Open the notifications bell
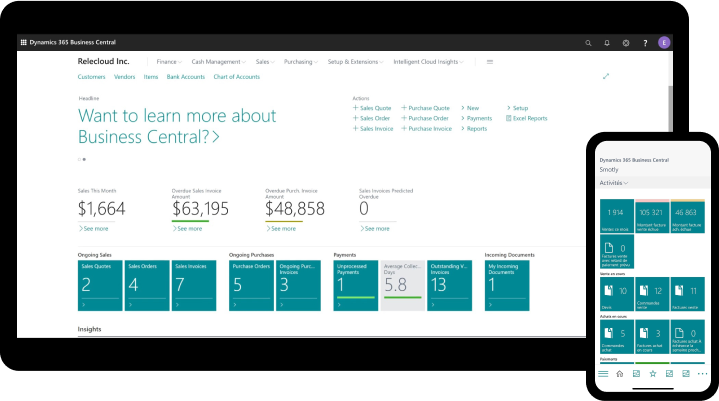Image resolution: width=719 pixels, height=401 pixels. click(x=607, y=43)
